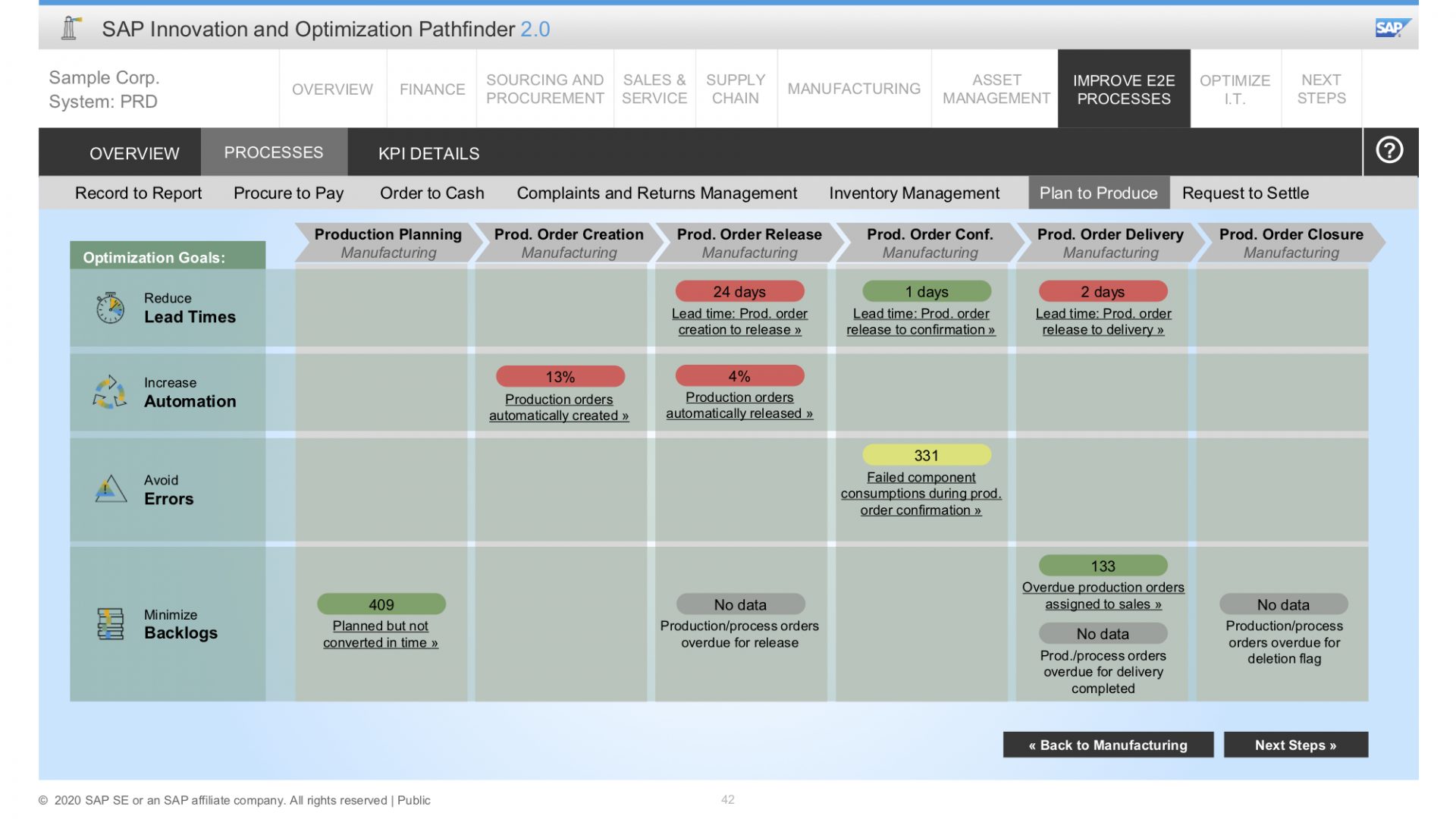The width and height of the screenshot is (1456, 819).
Task: Click the lighthouse icon in the header
Action: coord(71,27)
